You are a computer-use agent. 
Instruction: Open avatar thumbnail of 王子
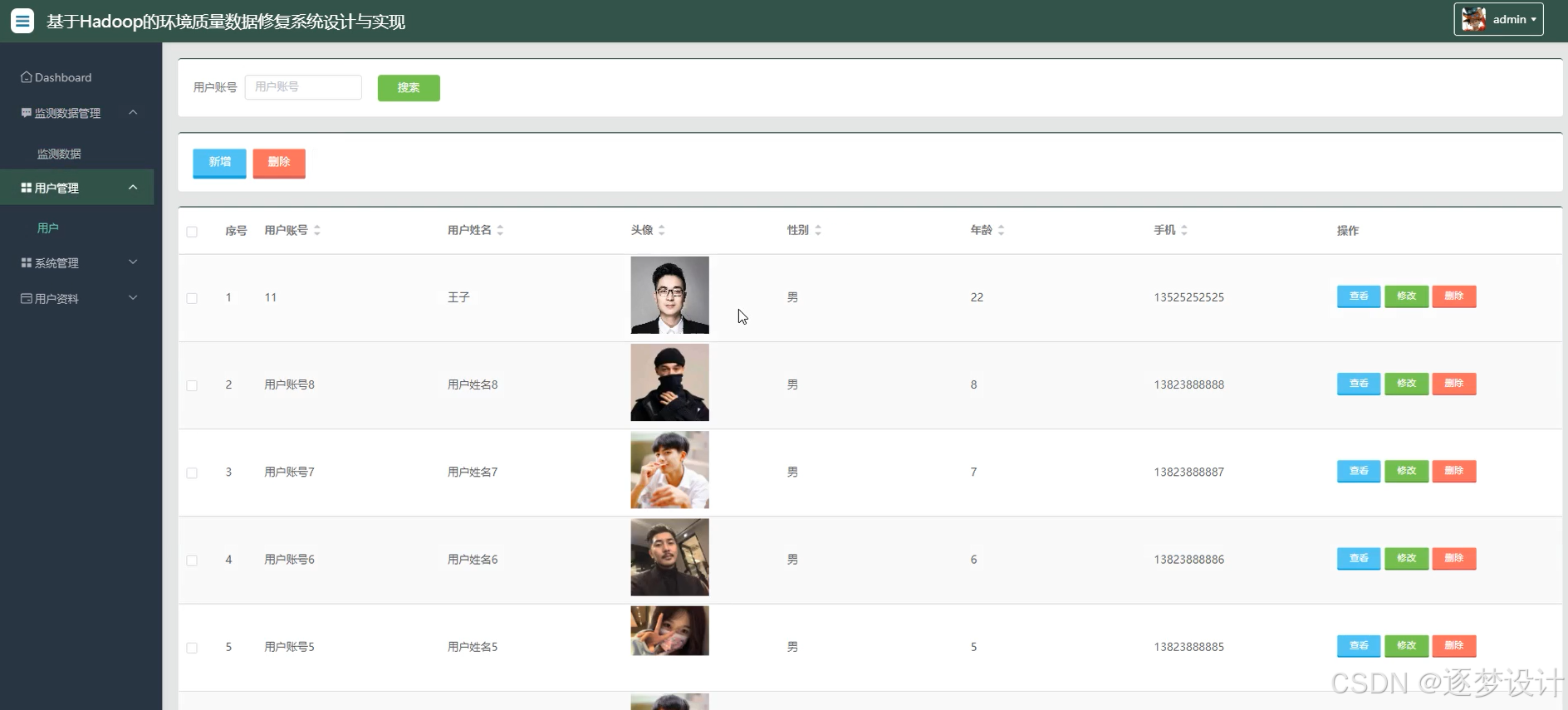pyautogui.click(x=669, y=295)
